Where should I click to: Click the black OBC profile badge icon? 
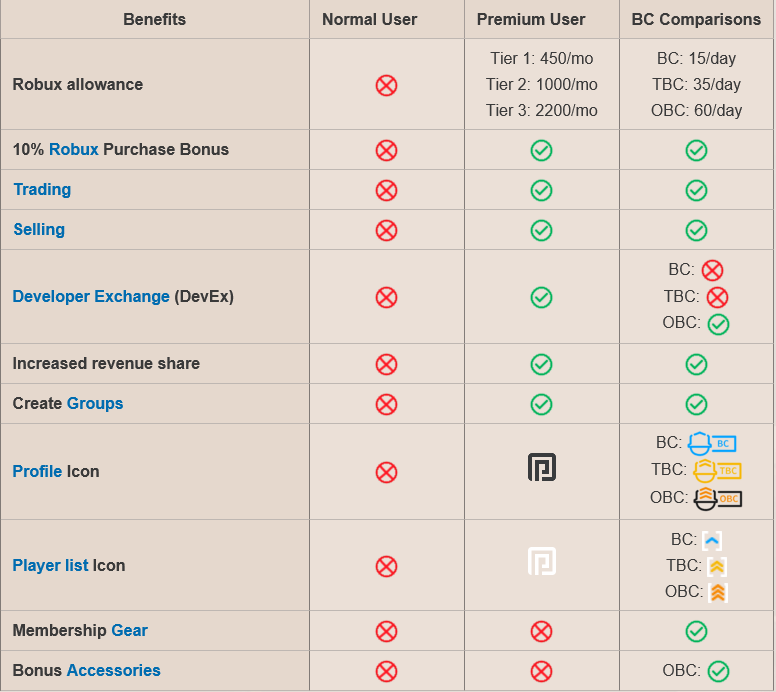pyautogui.click(x=716, y=498)
